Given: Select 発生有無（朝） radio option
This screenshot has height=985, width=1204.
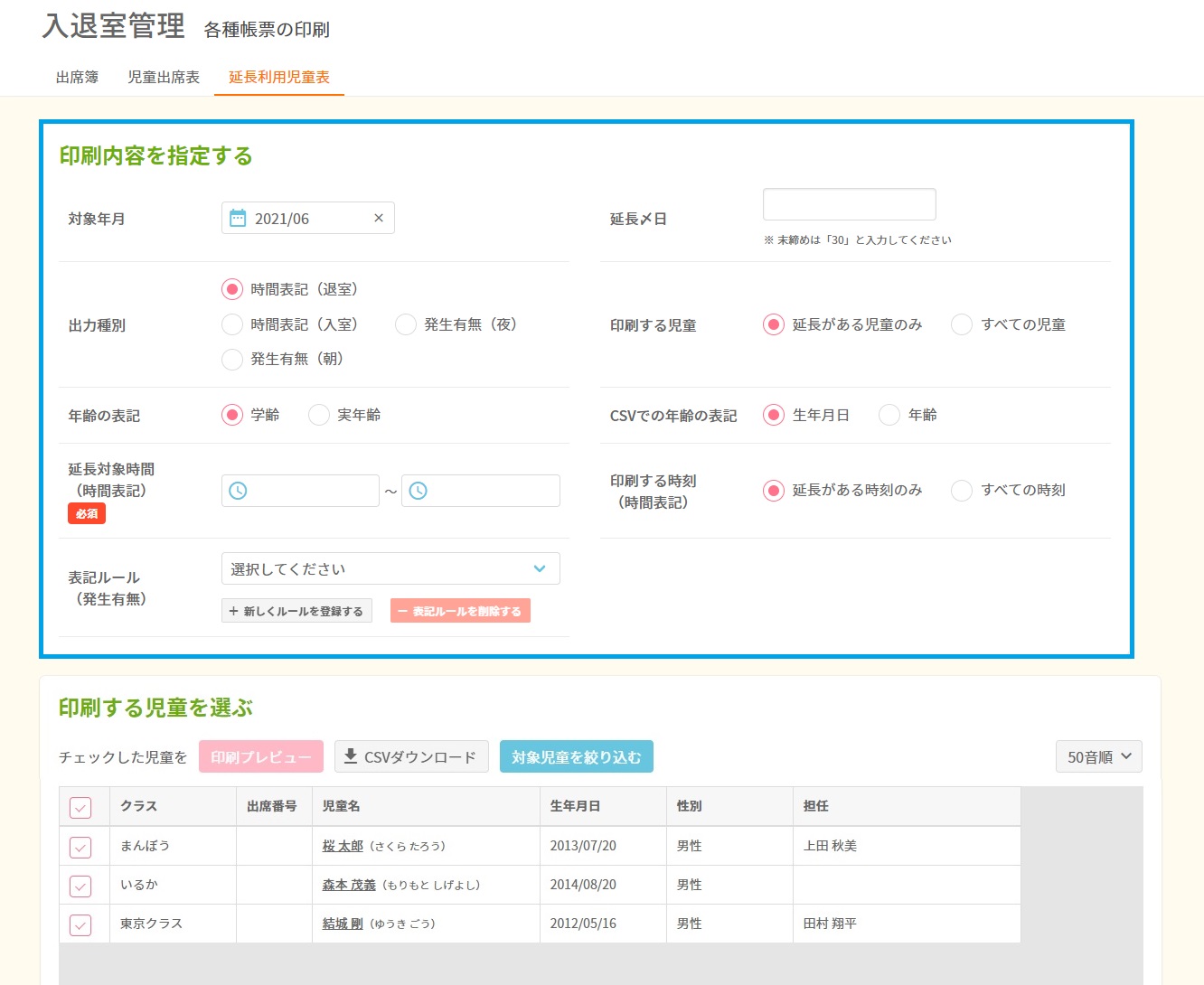Looking at the screenshot, I should tap(232, 359).
